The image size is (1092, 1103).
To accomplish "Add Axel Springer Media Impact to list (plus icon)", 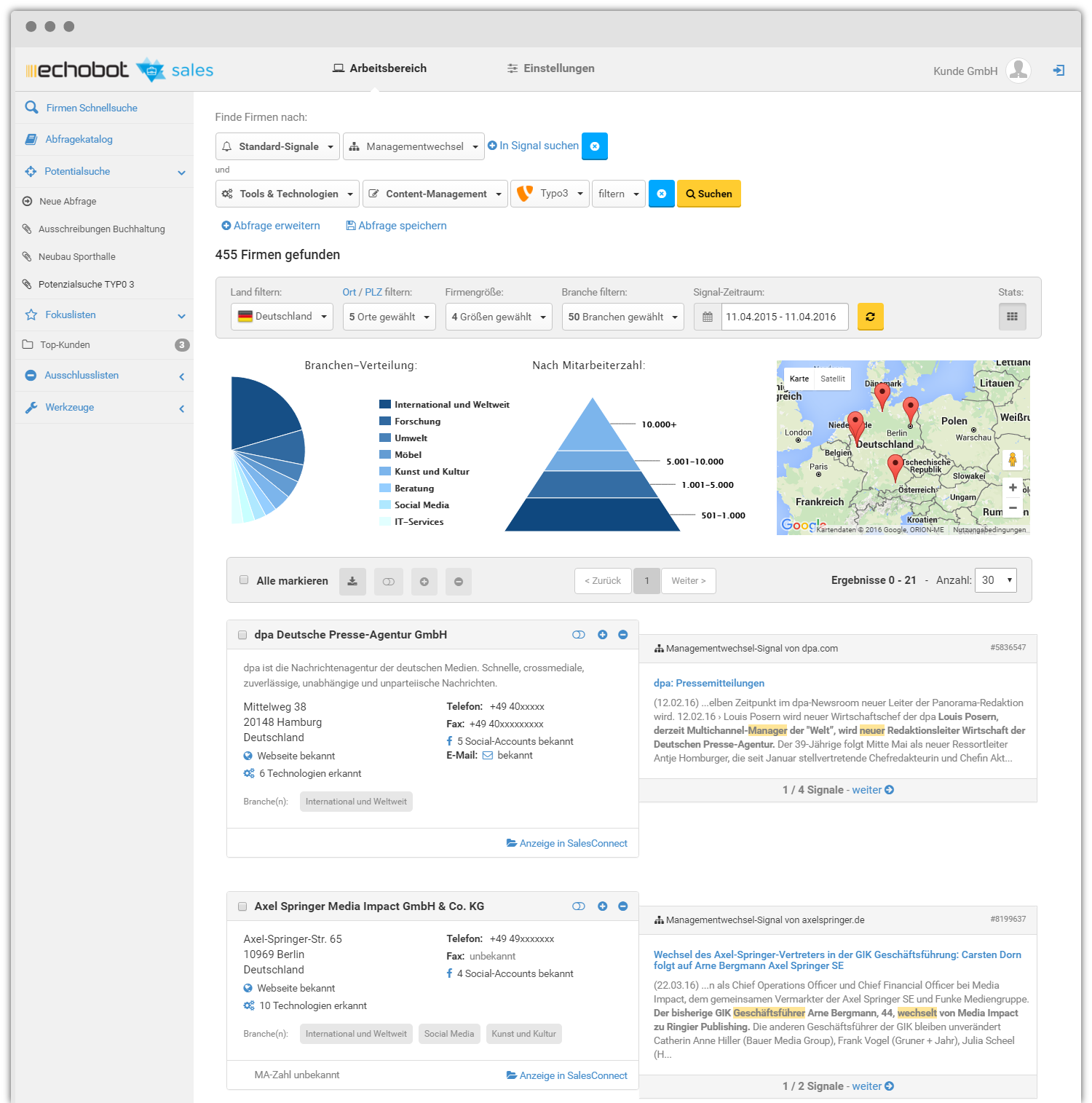I will tap(602, 906).
